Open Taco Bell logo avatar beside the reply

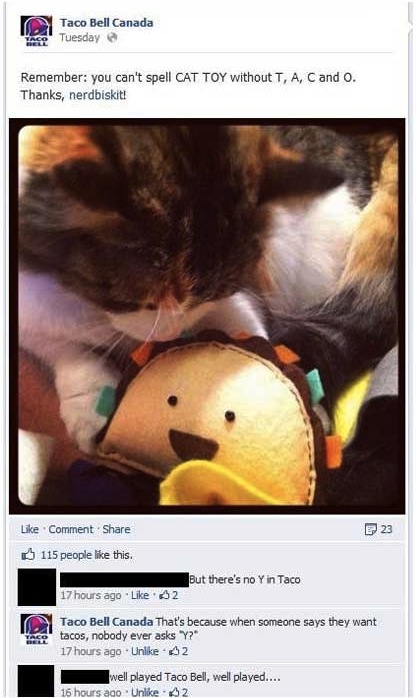coord(37,629)
